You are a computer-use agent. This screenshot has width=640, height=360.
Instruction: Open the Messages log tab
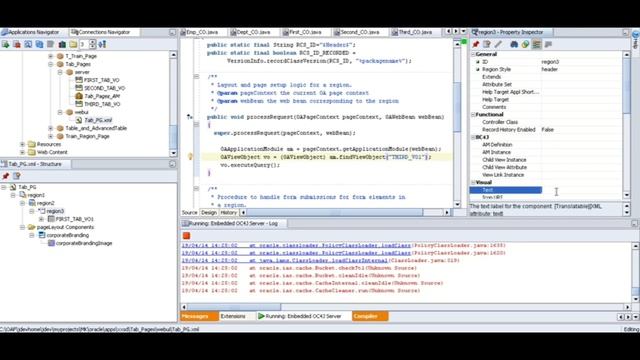(199, 316)
